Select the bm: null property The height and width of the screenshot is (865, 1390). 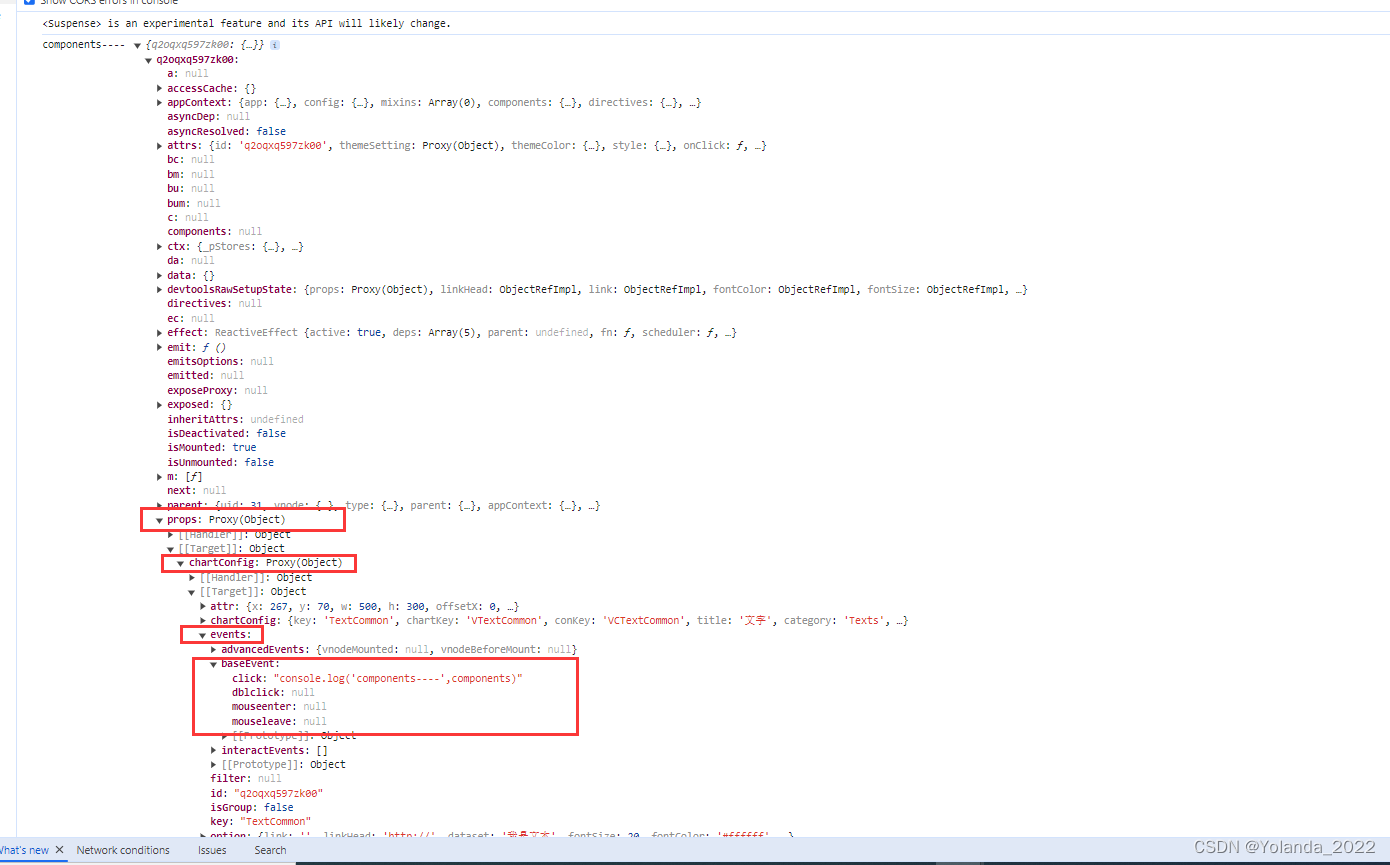pos(191,174)
